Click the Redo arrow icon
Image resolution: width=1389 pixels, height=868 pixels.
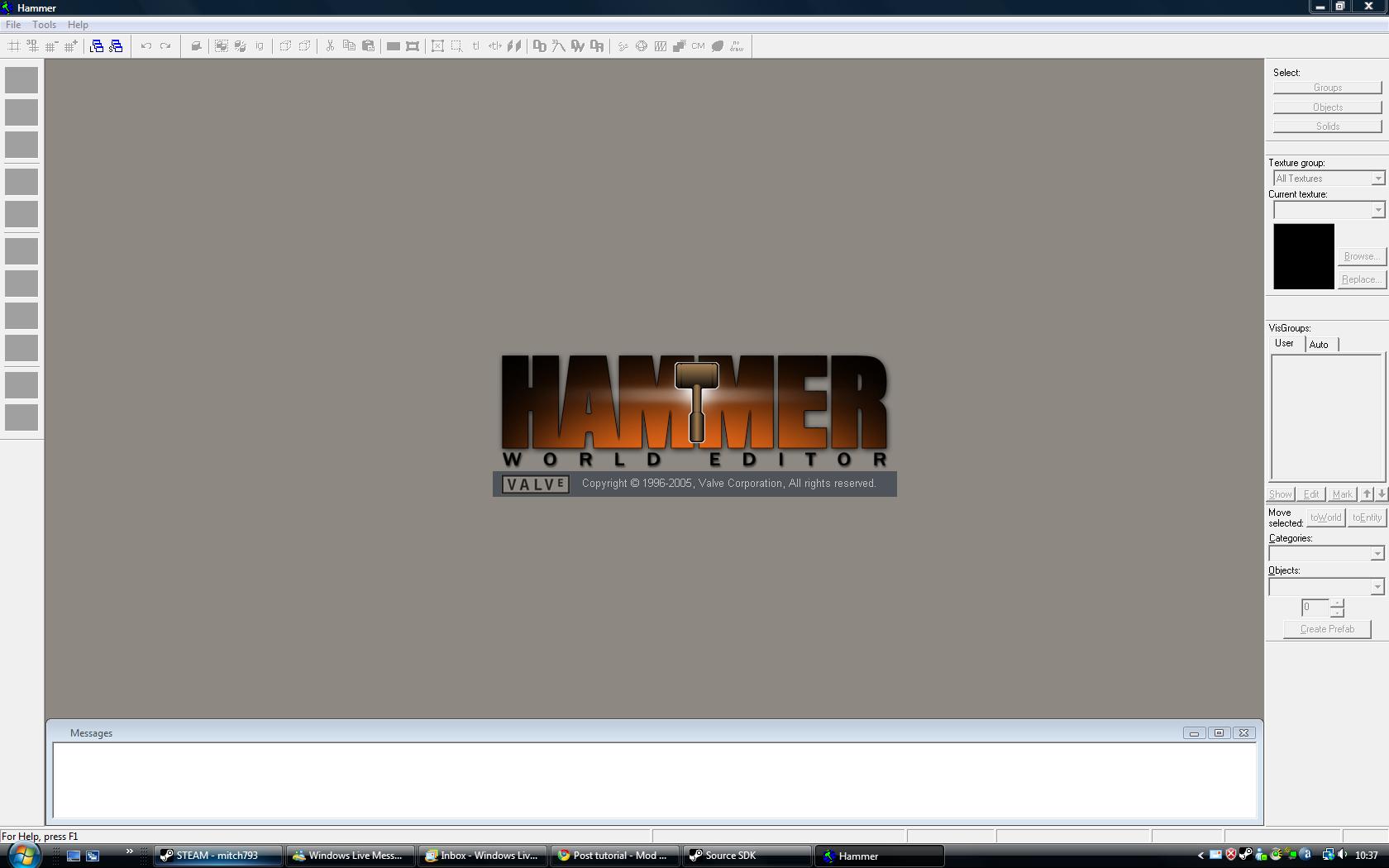tap(165, 46)
